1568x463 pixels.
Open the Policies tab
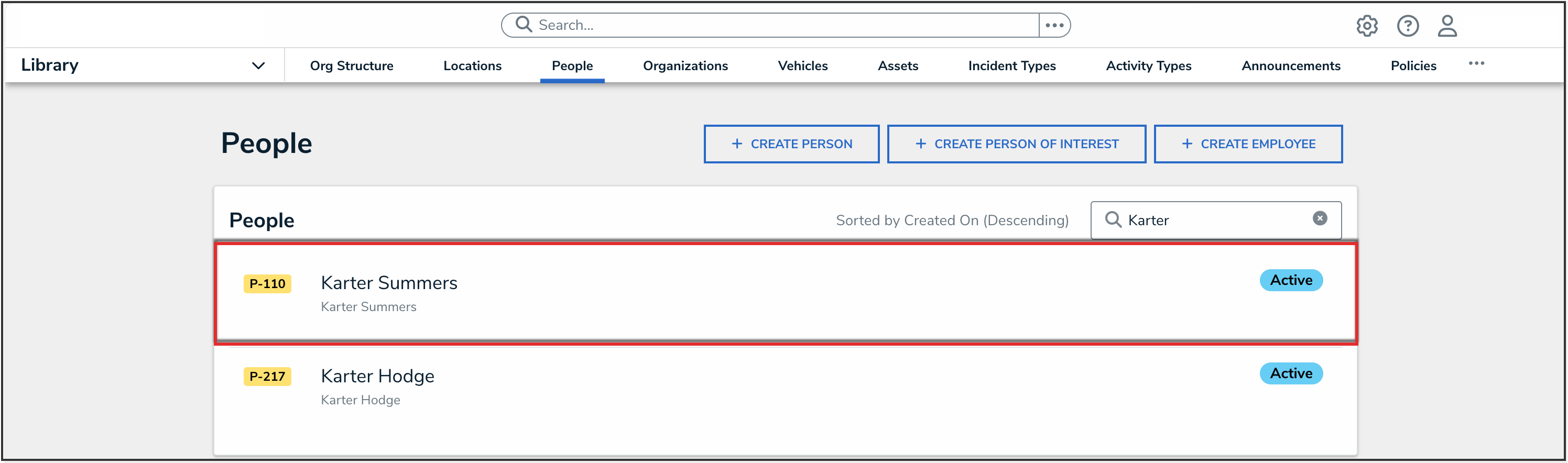pos(1413,65)
